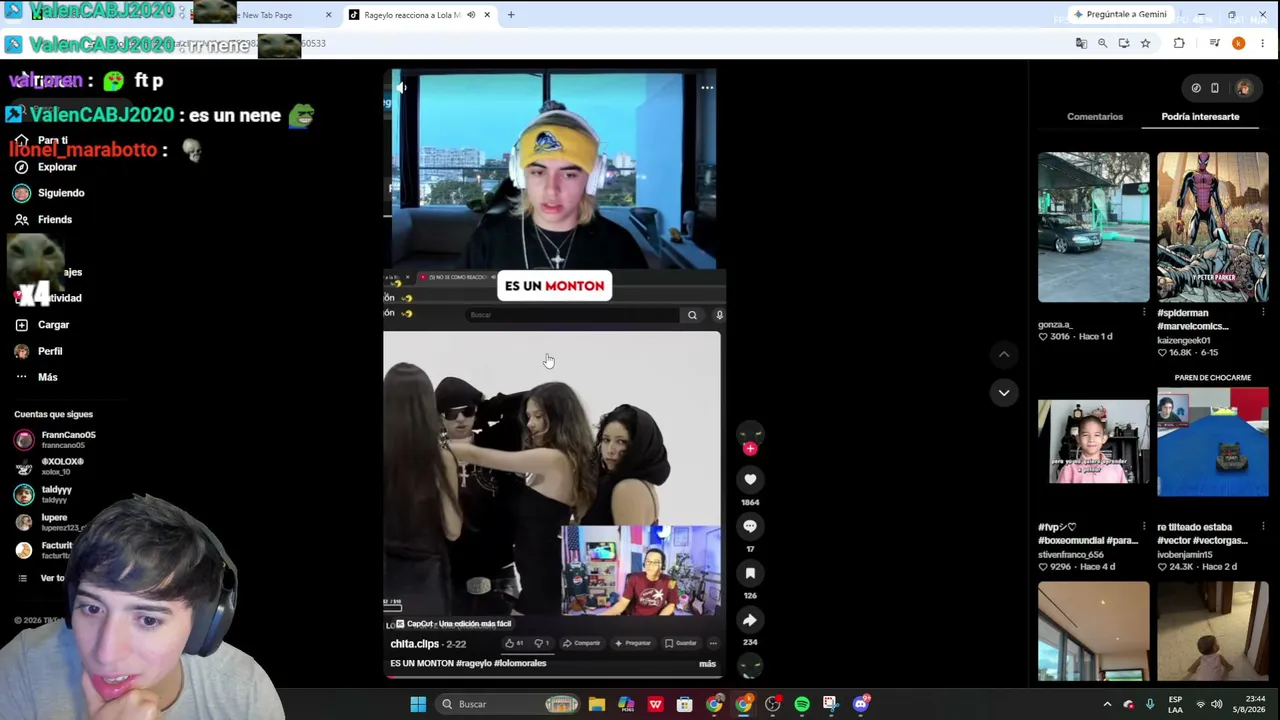1280x720 pixels.
Task: Open the video options three-dot menu
Action: click(x=707, y=88)
